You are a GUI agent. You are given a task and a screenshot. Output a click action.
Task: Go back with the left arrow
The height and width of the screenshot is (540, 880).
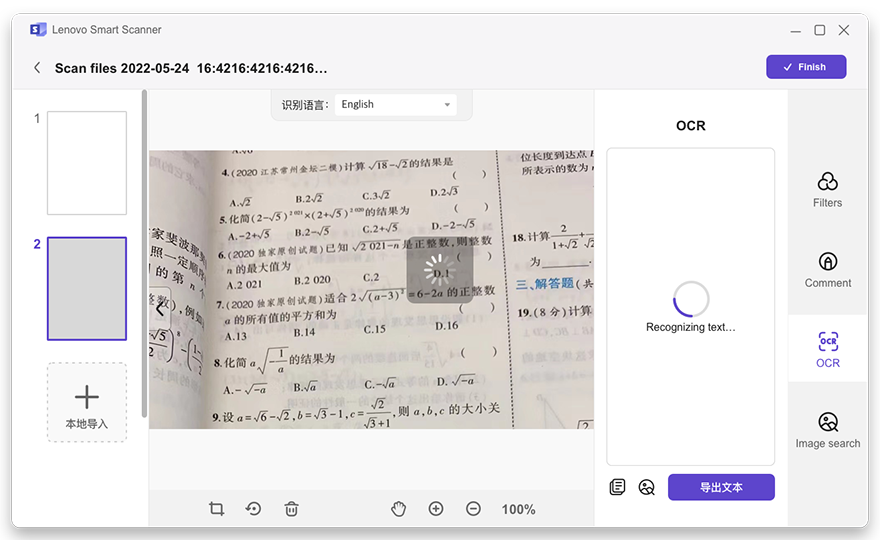click(x=37, y=68)
